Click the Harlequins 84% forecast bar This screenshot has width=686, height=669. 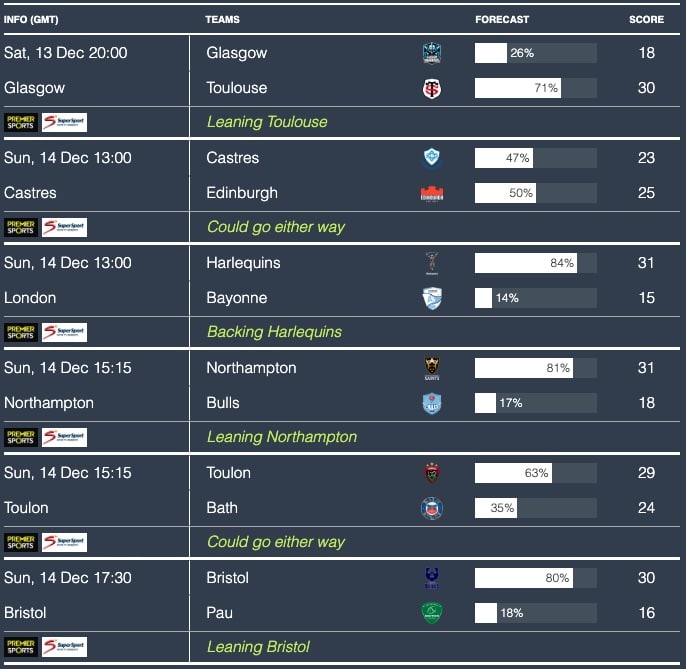[x=535, y=263]
